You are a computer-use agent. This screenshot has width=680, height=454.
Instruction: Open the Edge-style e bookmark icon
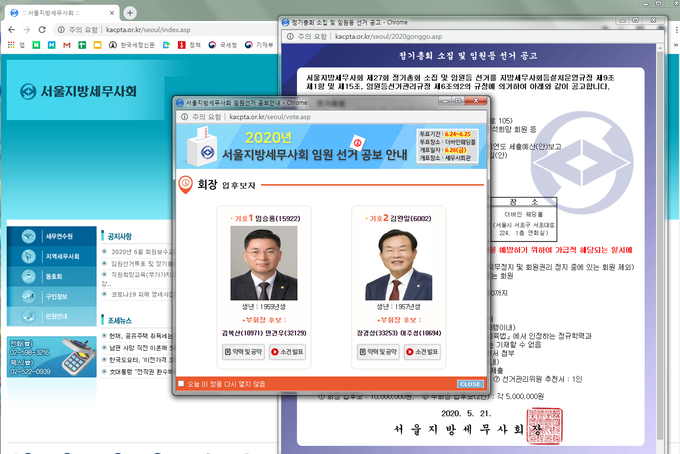(x=166, y=45)
